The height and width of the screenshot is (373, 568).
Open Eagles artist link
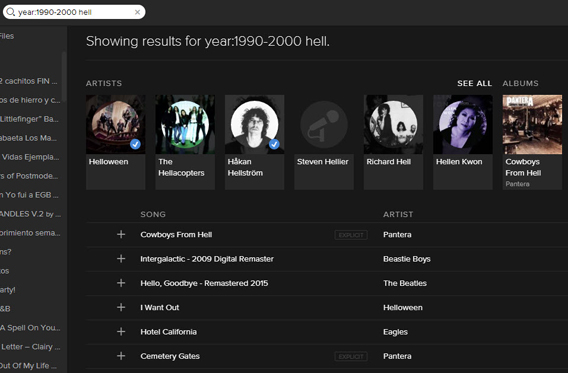[x=395, y=331]
